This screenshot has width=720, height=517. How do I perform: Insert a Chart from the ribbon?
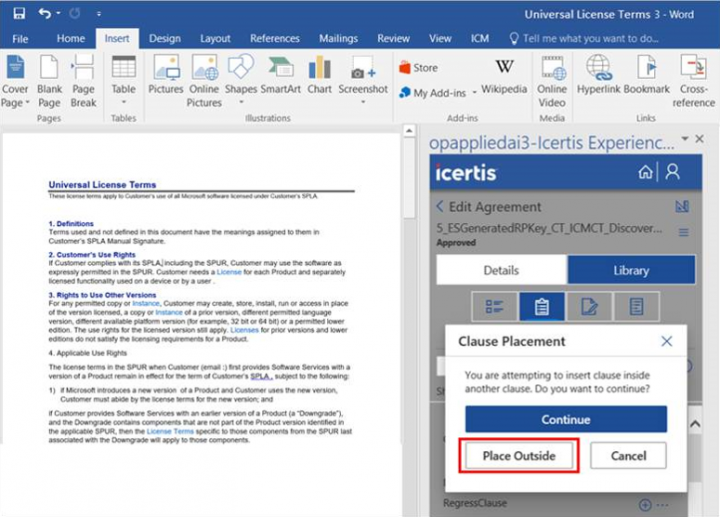coord(320,76)
